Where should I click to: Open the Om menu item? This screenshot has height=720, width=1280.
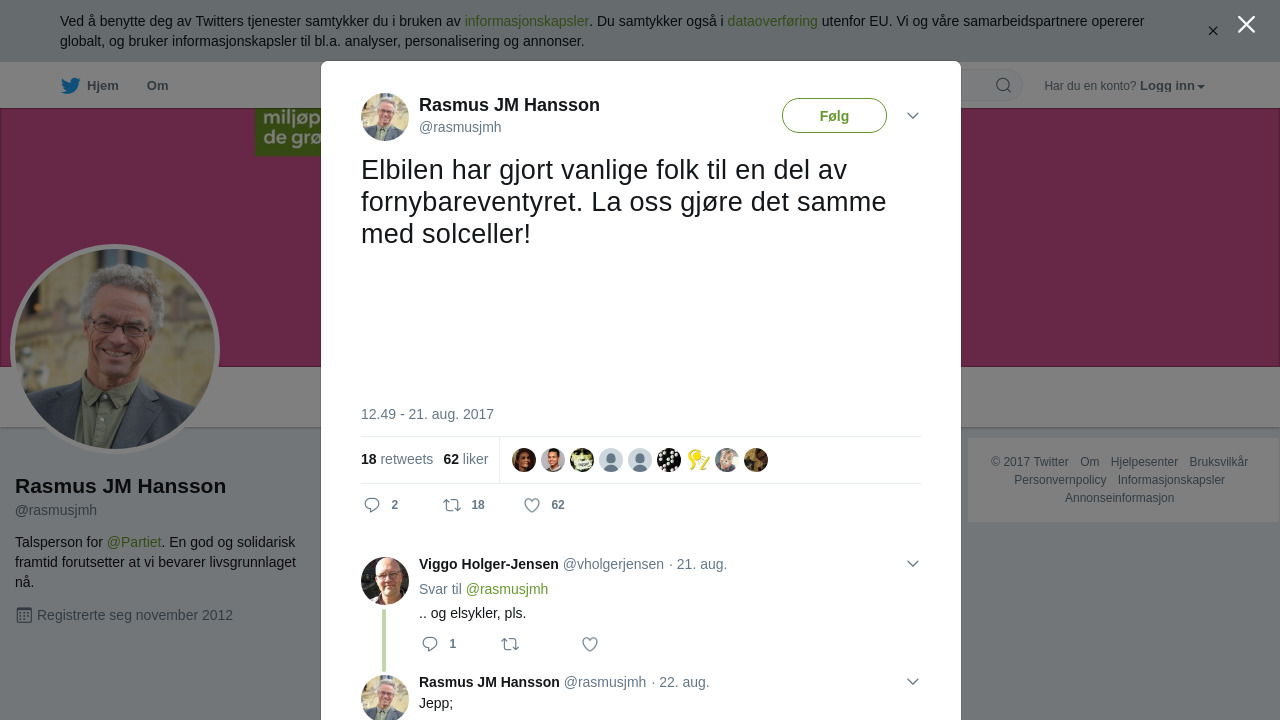tap(157, 86)
